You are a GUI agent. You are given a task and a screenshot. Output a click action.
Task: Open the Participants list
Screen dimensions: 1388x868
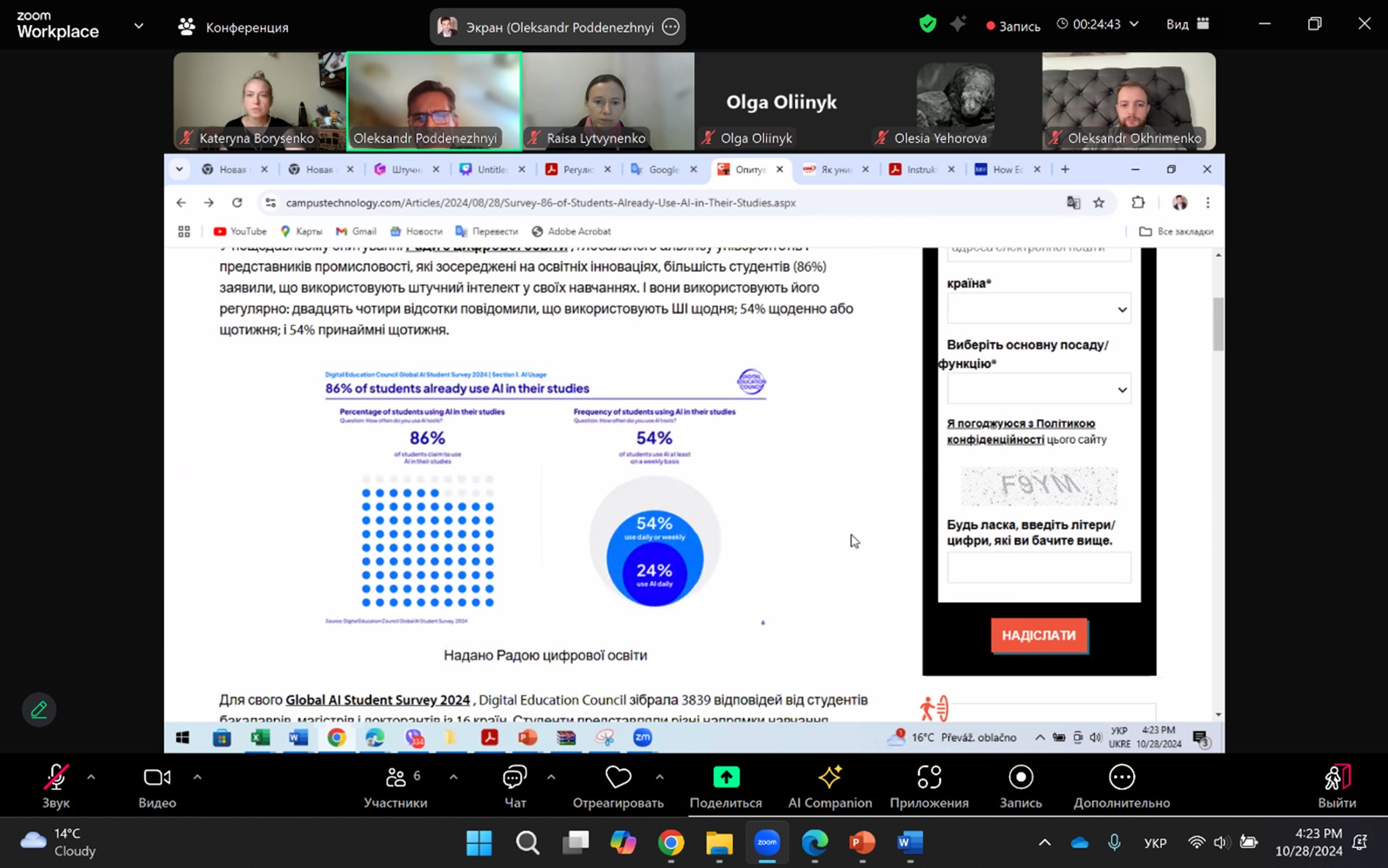(x=396, y=786)
